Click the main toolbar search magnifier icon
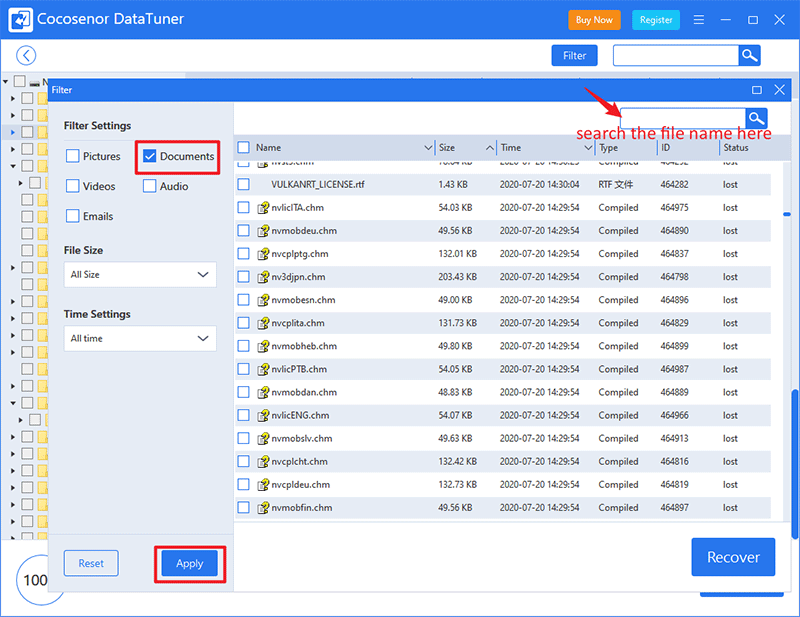 tap(749, 56)
